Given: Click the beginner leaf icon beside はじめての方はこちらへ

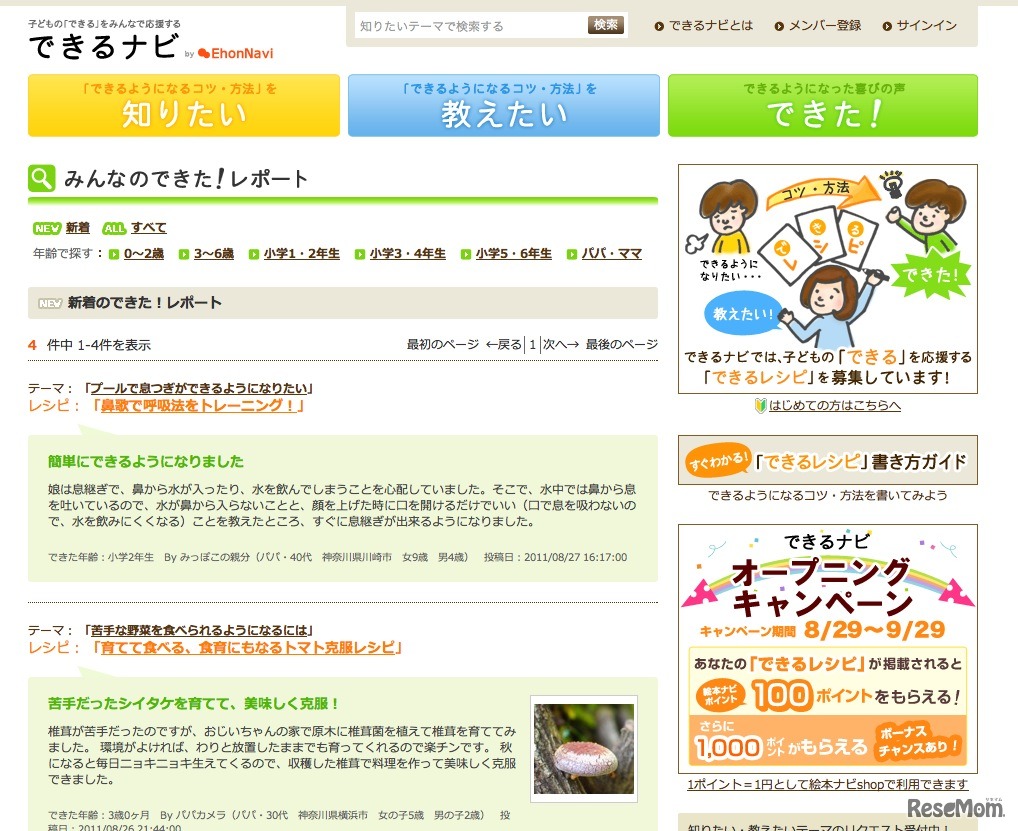Looking at the screenshot, I should tap(761, 406).
